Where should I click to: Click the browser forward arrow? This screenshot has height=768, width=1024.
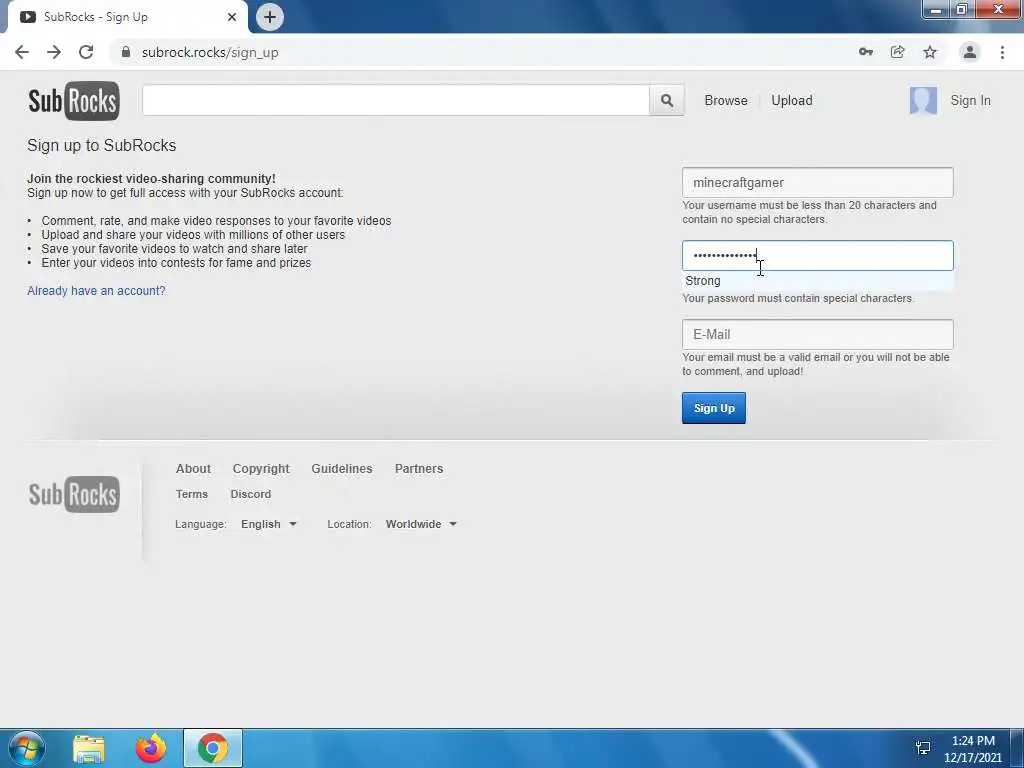[x=54, y=52]
